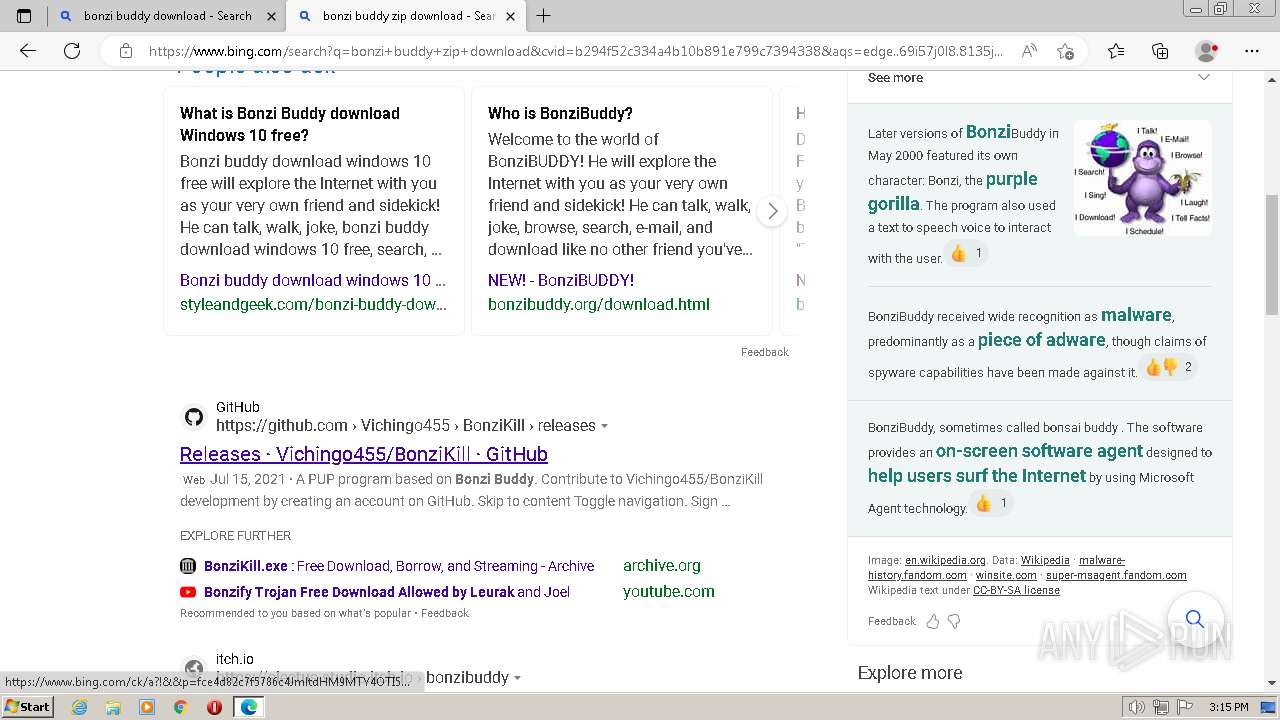Switch to the 'bonzi buddy download' tab
Screen dimensions: 1280x720
tap(166, 16)
